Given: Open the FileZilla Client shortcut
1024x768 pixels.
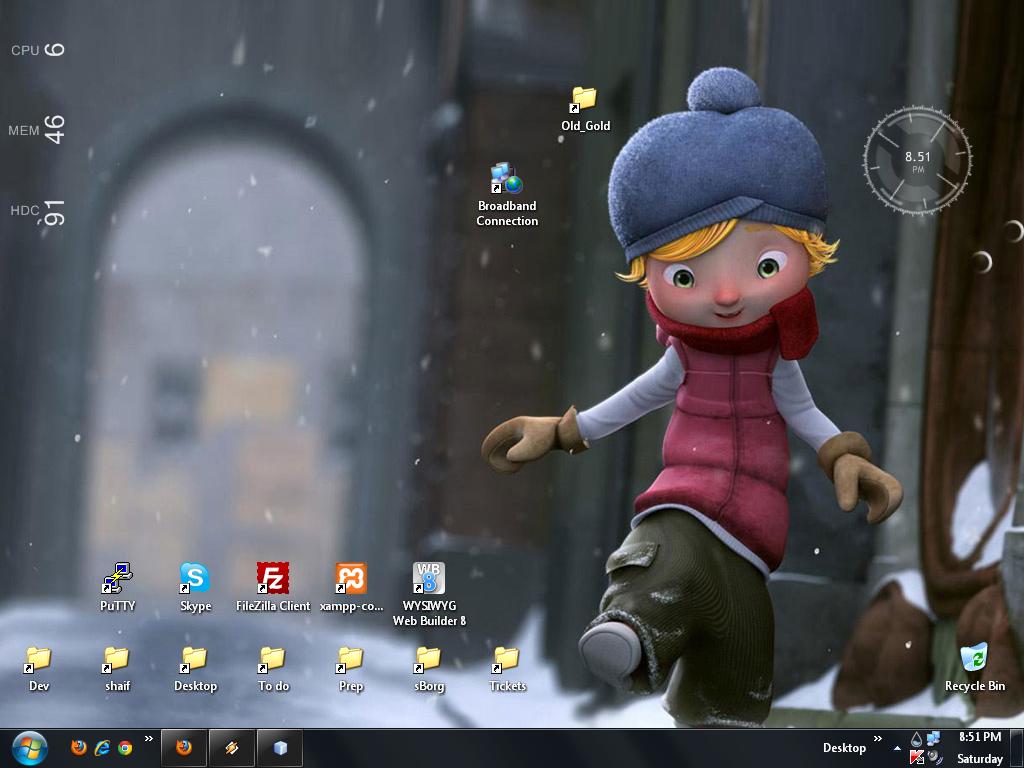Looking at the screenshot, I should (x=273, y=579).
